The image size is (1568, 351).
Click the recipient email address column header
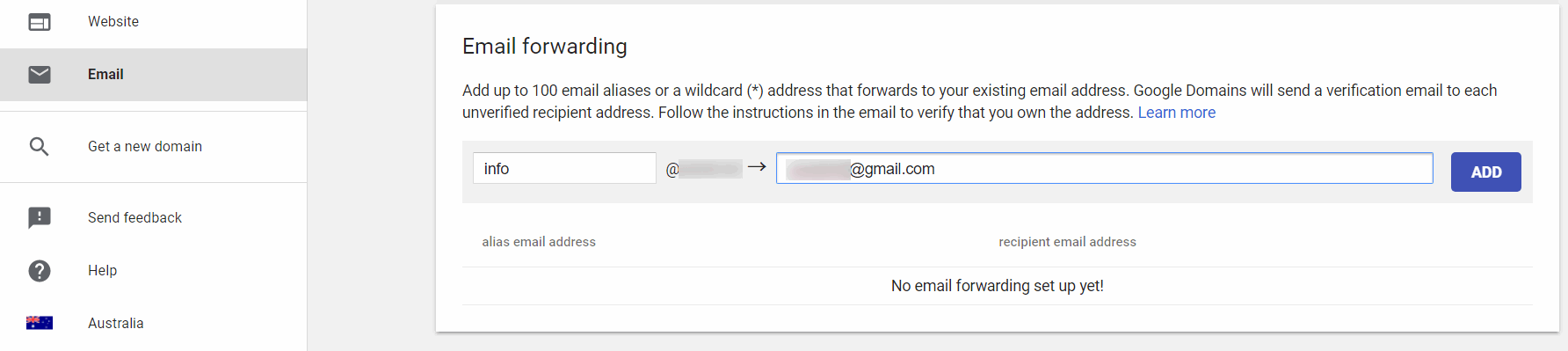tap(1067, 242)
